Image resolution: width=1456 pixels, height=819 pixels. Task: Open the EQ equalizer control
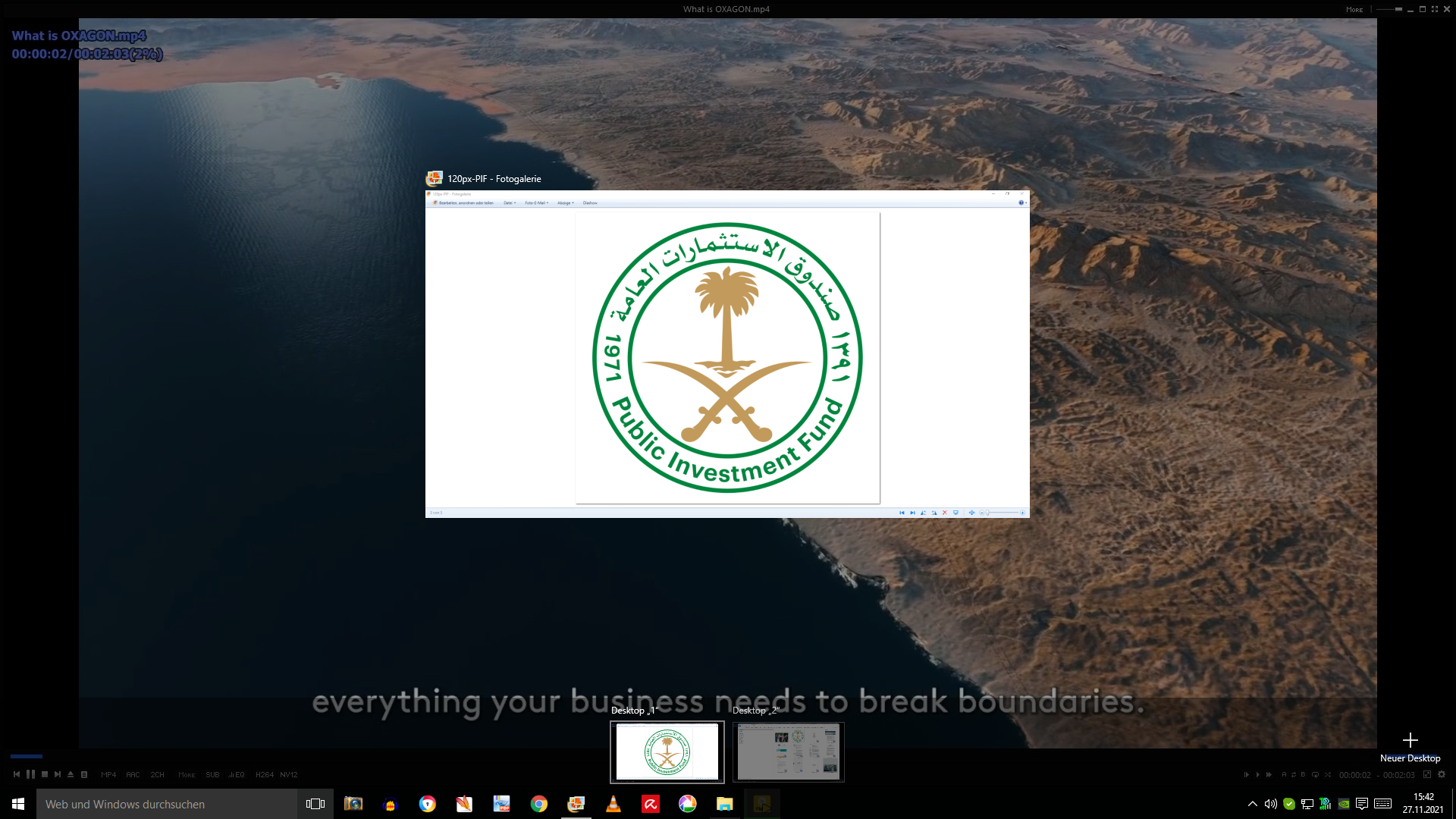pyautogui.click(x=237, y=775)
